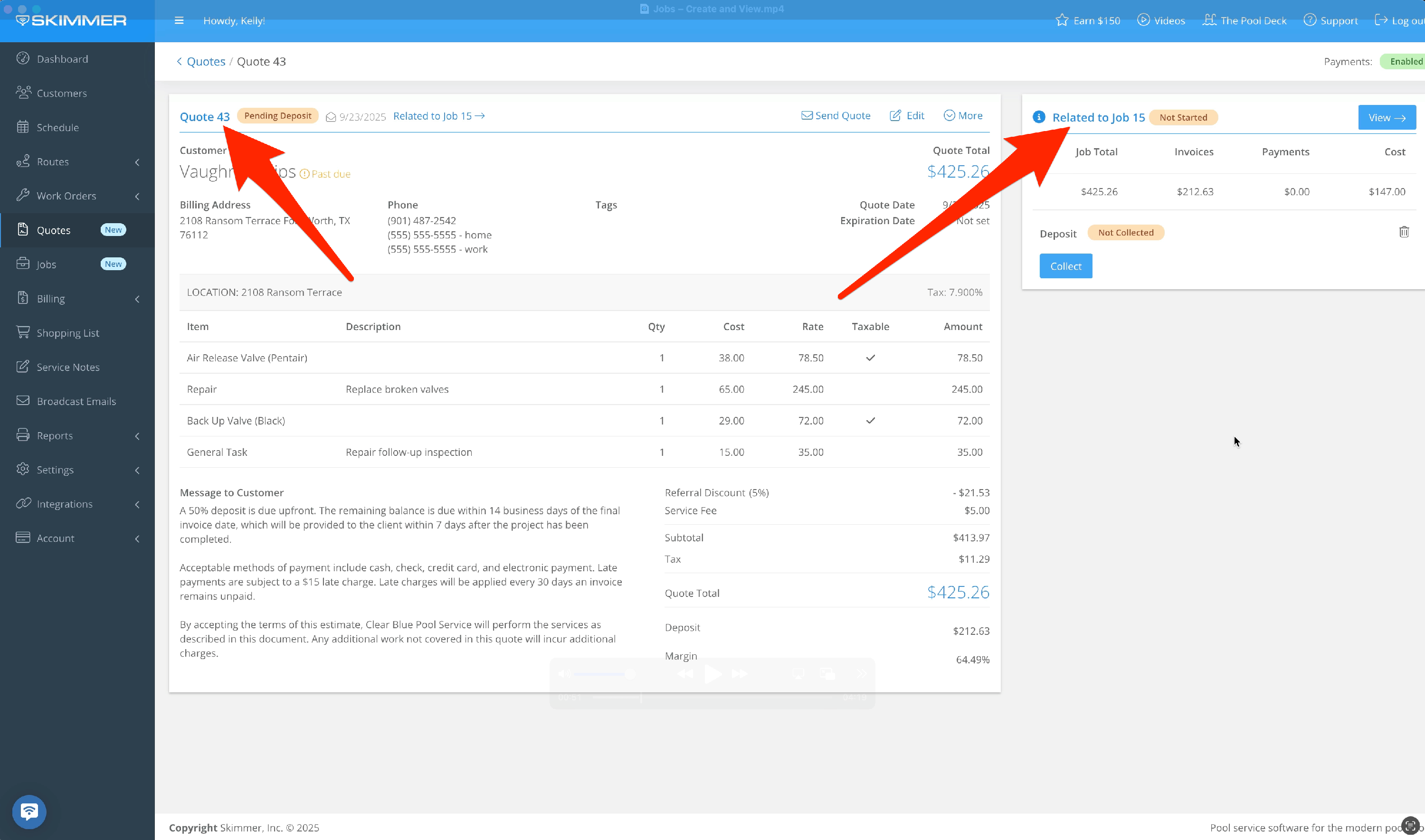Viewport: 1425px width, 840px height.
Task: Click the View job button
Action: (1386, 117)
